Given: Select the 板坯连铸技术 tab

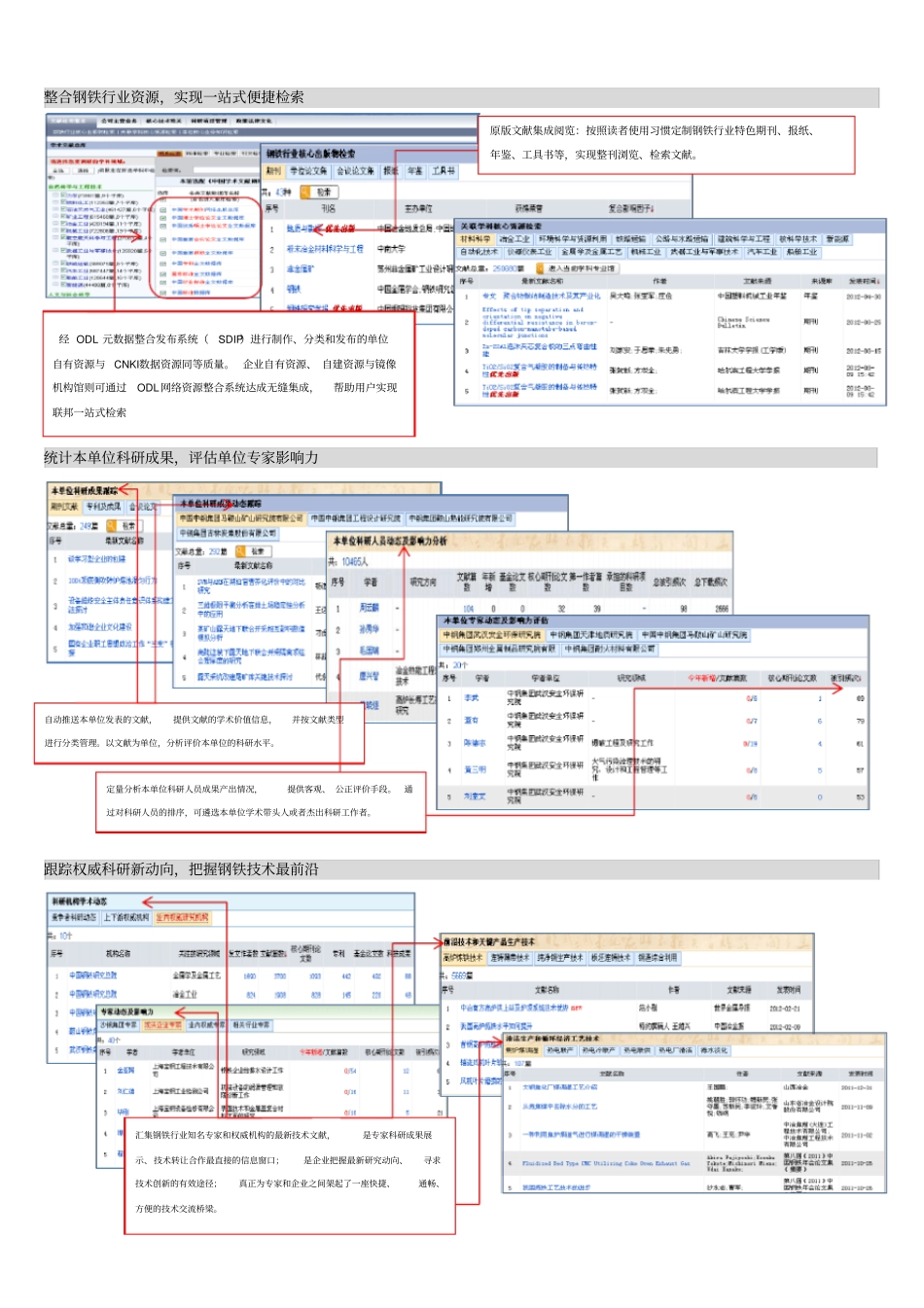Looking at the screenshot, I should (x=612, y=958).
